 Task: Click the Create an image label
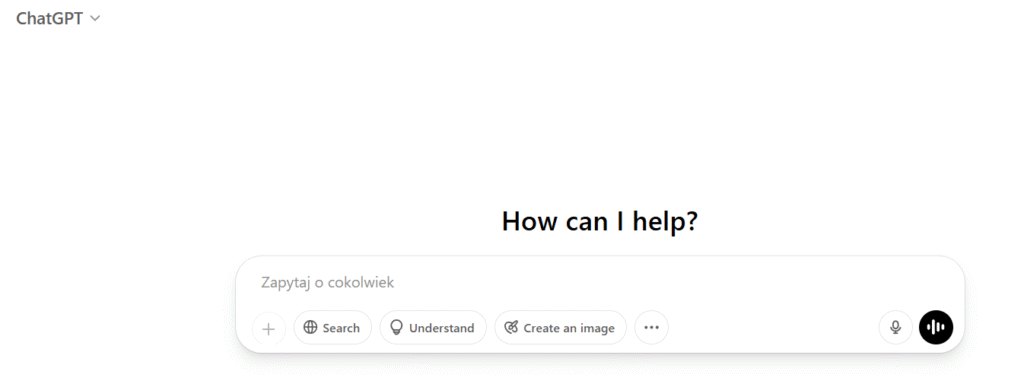[569, 328]
